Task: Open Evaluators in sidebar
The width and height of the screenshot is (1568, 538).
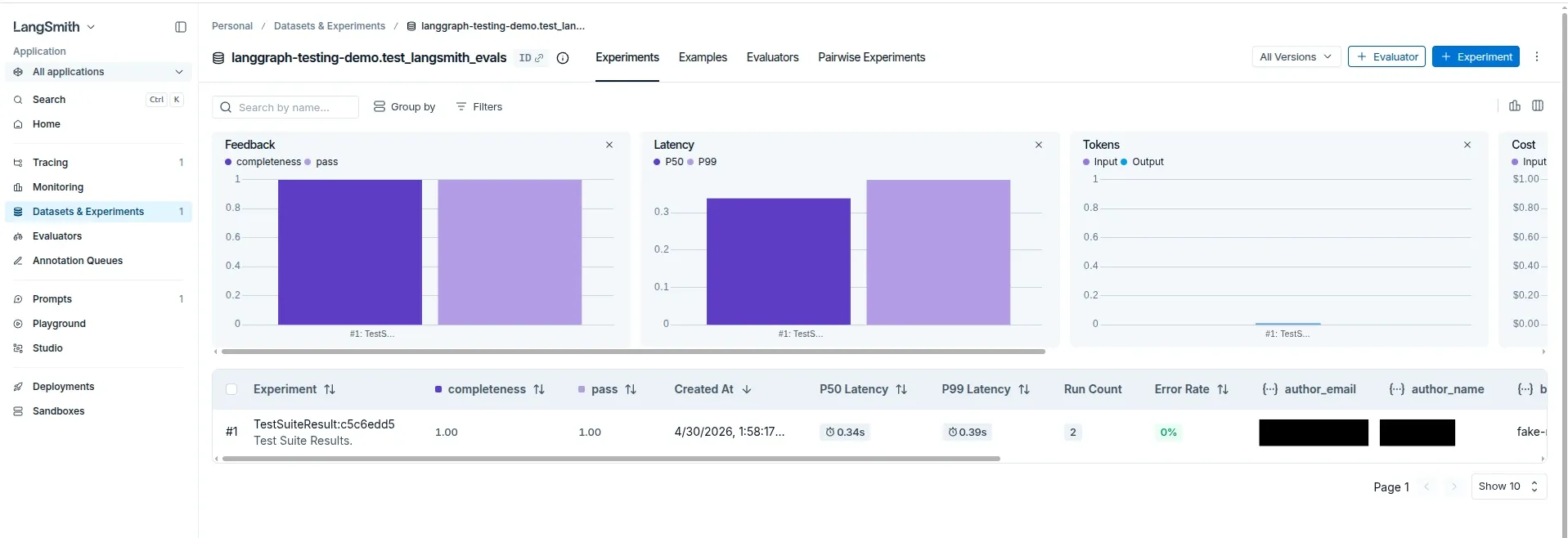Action: [98, 236]
